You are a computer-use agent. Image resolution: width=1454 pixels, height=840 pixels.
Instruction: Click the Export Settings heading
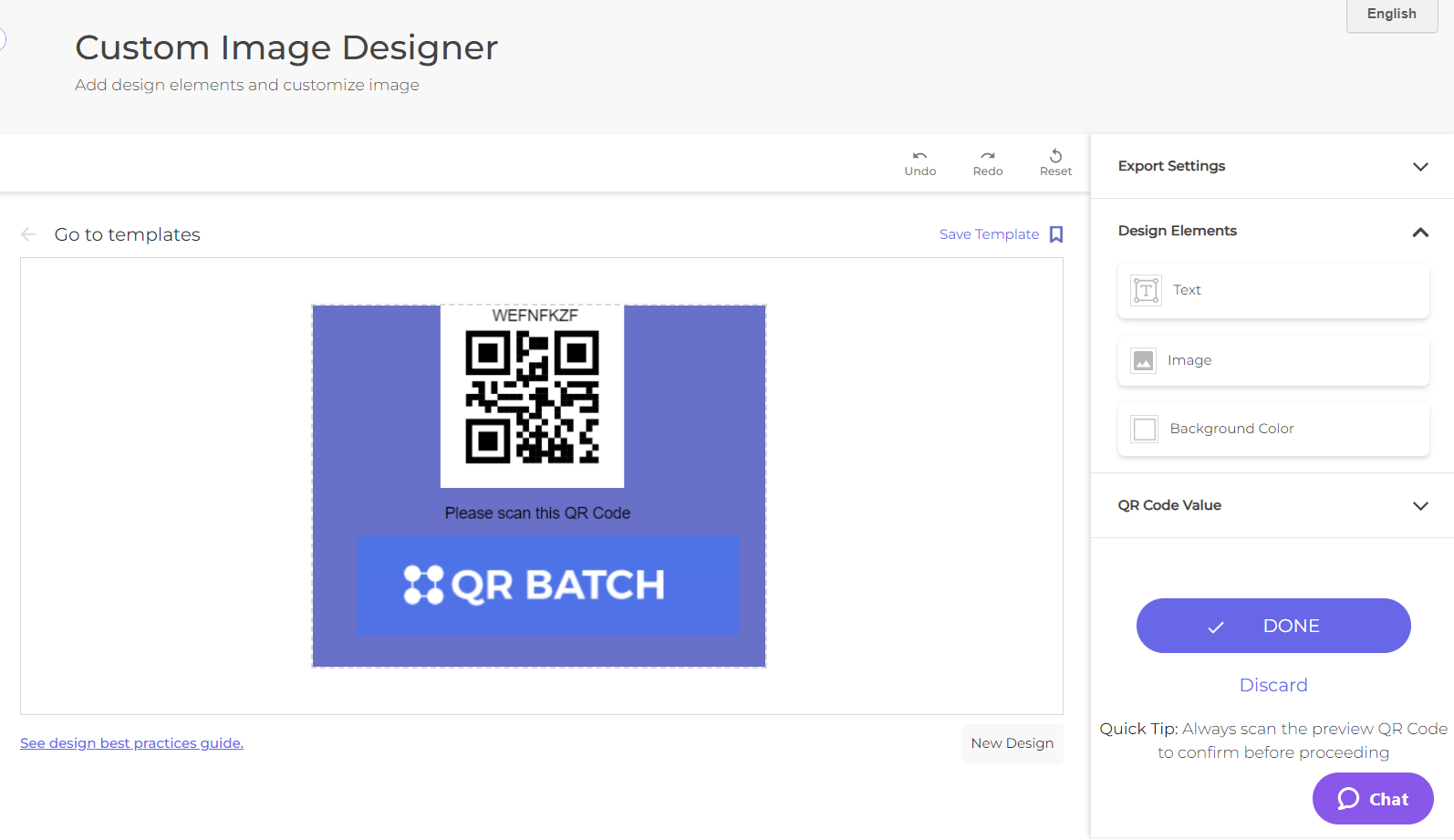tap(1171, 166)
